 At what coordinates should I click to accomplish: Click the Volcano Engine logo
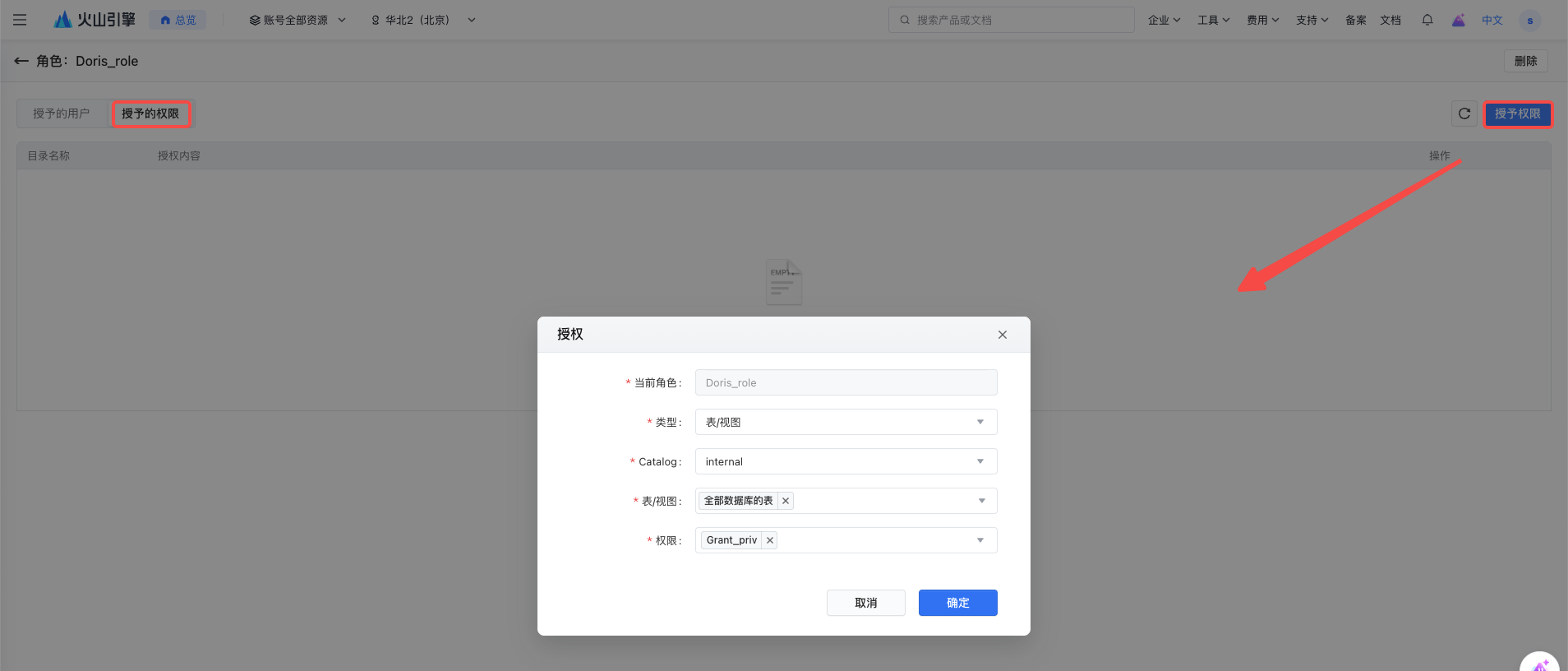tap(94, 20)
